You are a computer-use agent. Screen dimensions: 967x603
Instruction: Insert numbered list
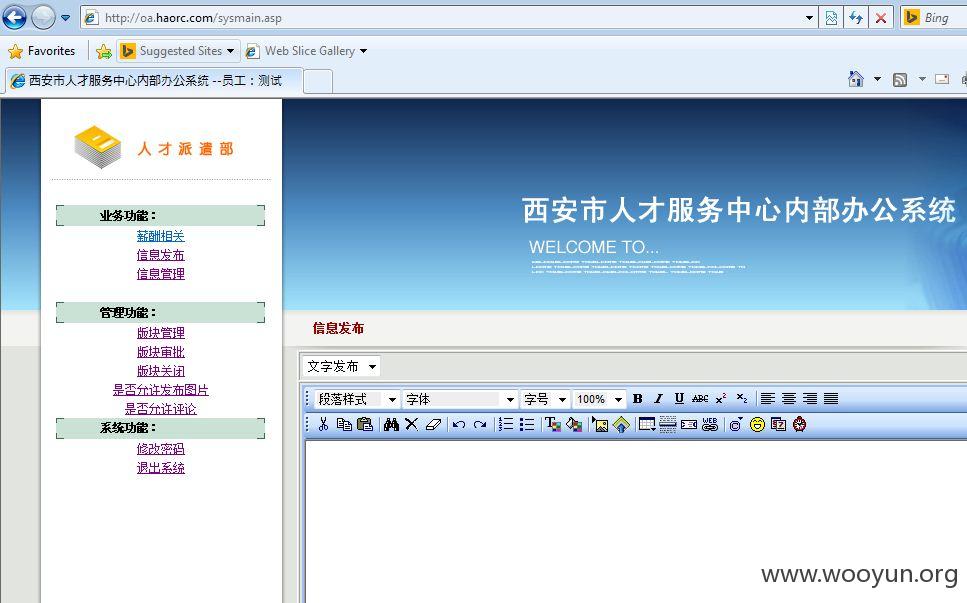point(506,424)
